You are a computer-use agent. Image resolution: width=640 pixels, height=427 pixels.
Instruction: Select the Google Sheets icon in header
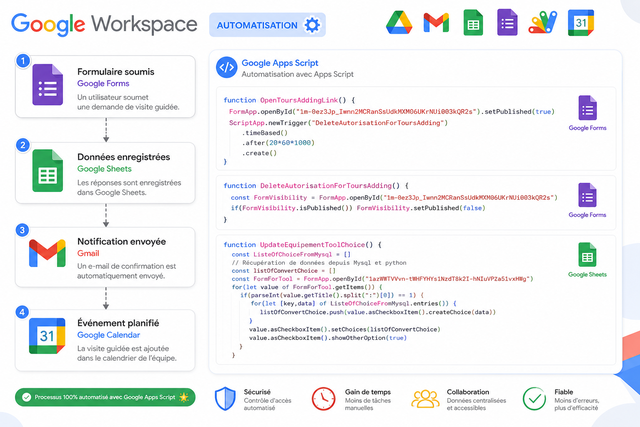pyautogui.click(x=473, y=23)
